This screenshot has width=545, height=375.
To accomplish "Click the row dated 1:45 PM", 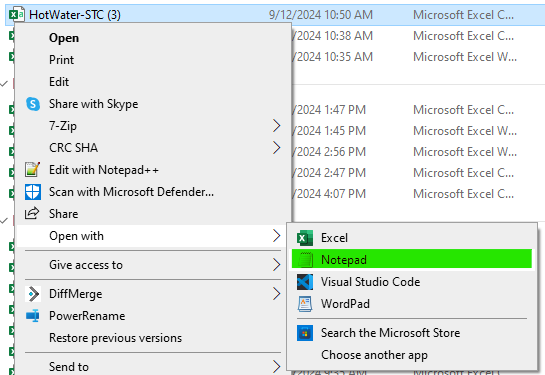I will [x=418, y=131].
